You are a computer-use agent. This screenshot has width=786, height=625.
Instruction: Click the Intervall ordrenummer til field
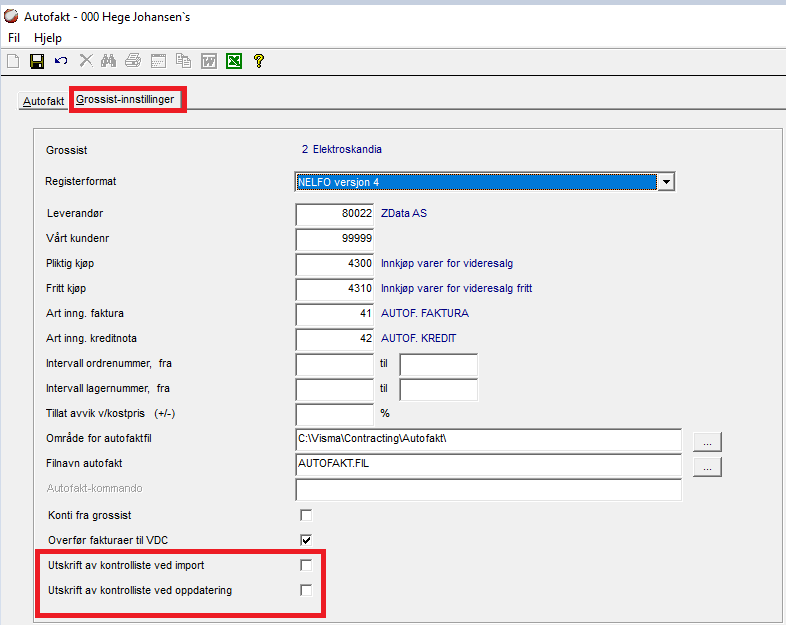[x=439, y=364]
